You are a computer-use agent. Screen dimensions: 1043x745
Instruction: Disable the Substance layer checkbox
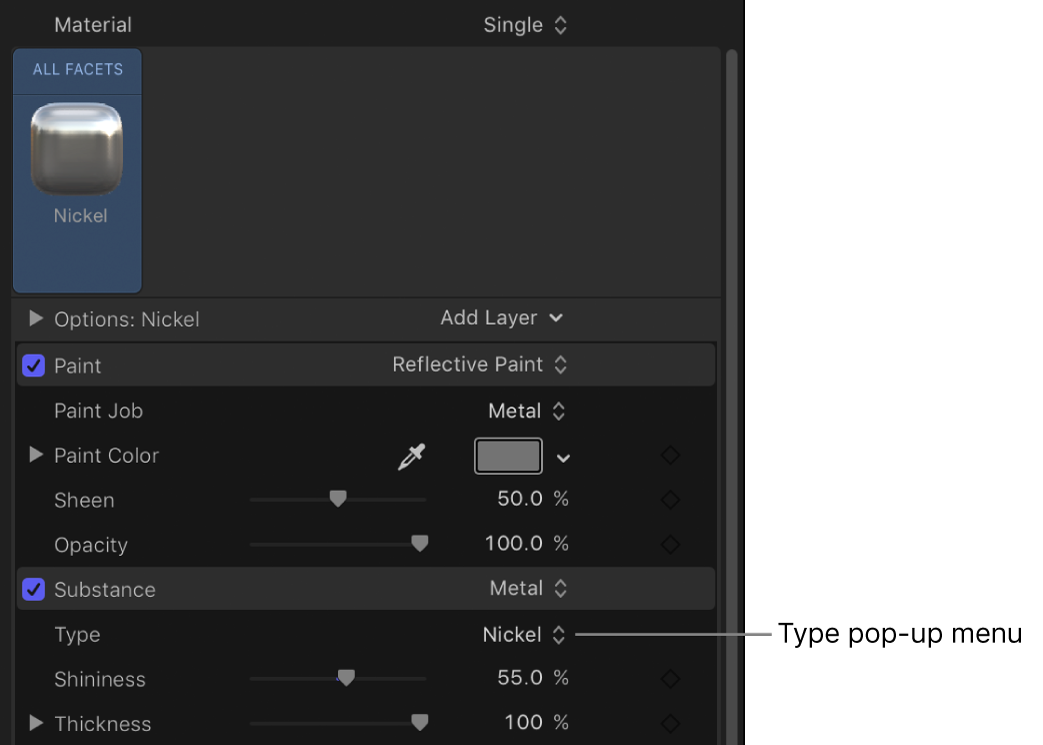[x=33, y=589]
